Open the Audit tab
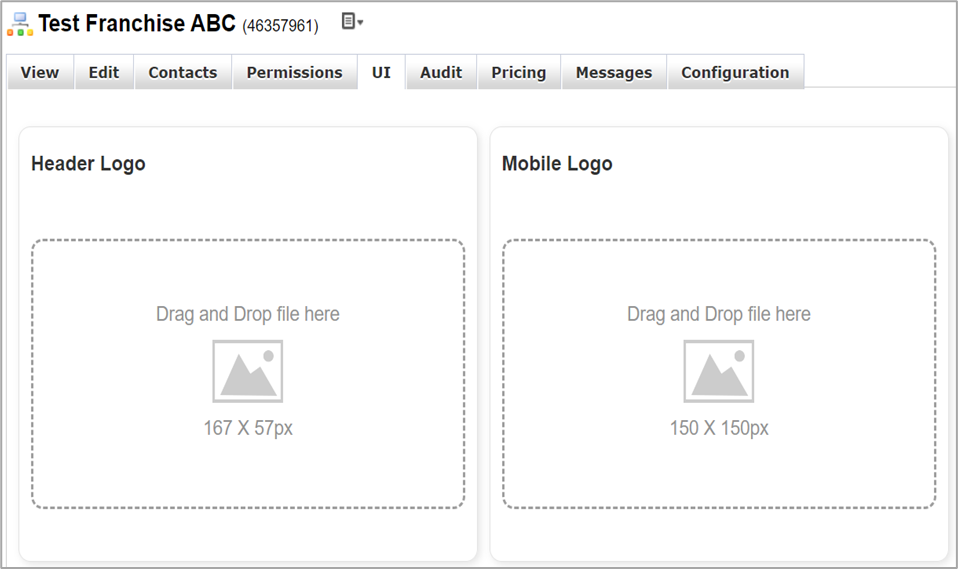The image size is (958, 569). 441,72
